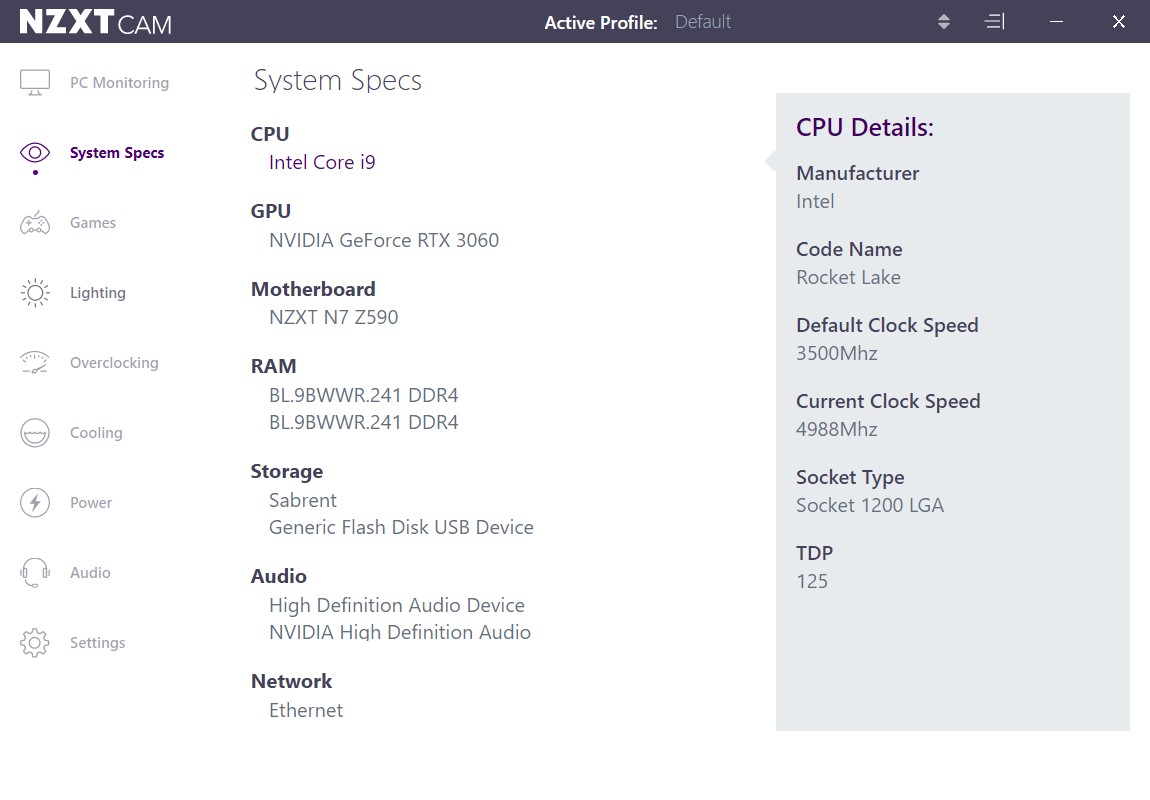Screen dimensions: 1150x800
Task: Click the Audio headset icon
Action: click(34, 573)
